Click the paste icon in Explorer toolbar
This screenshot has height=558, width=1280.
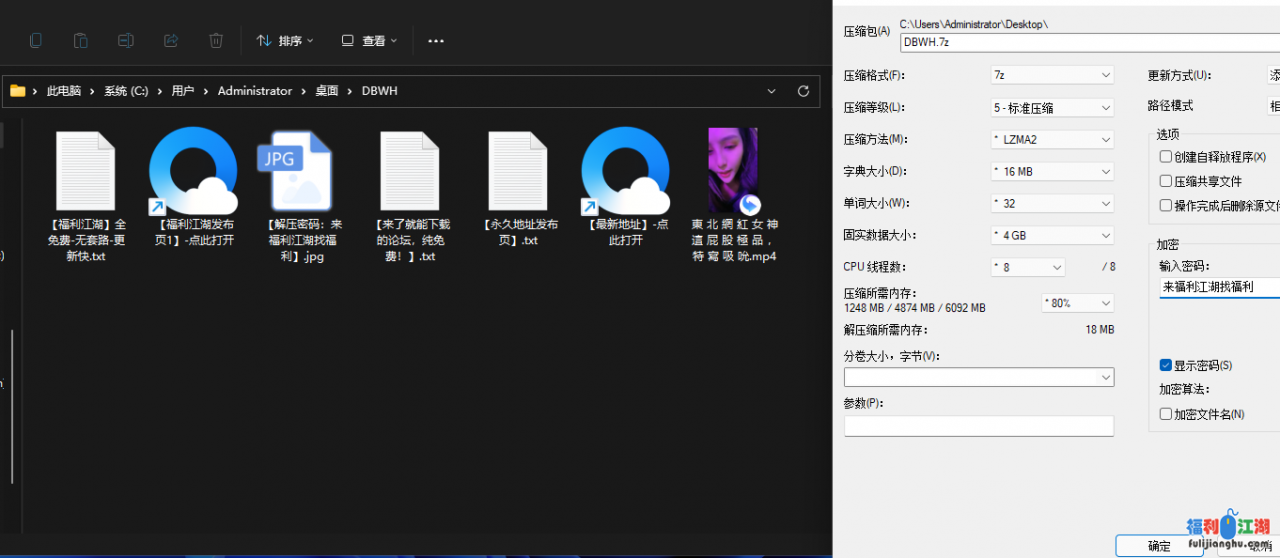[x=81, y=41]
